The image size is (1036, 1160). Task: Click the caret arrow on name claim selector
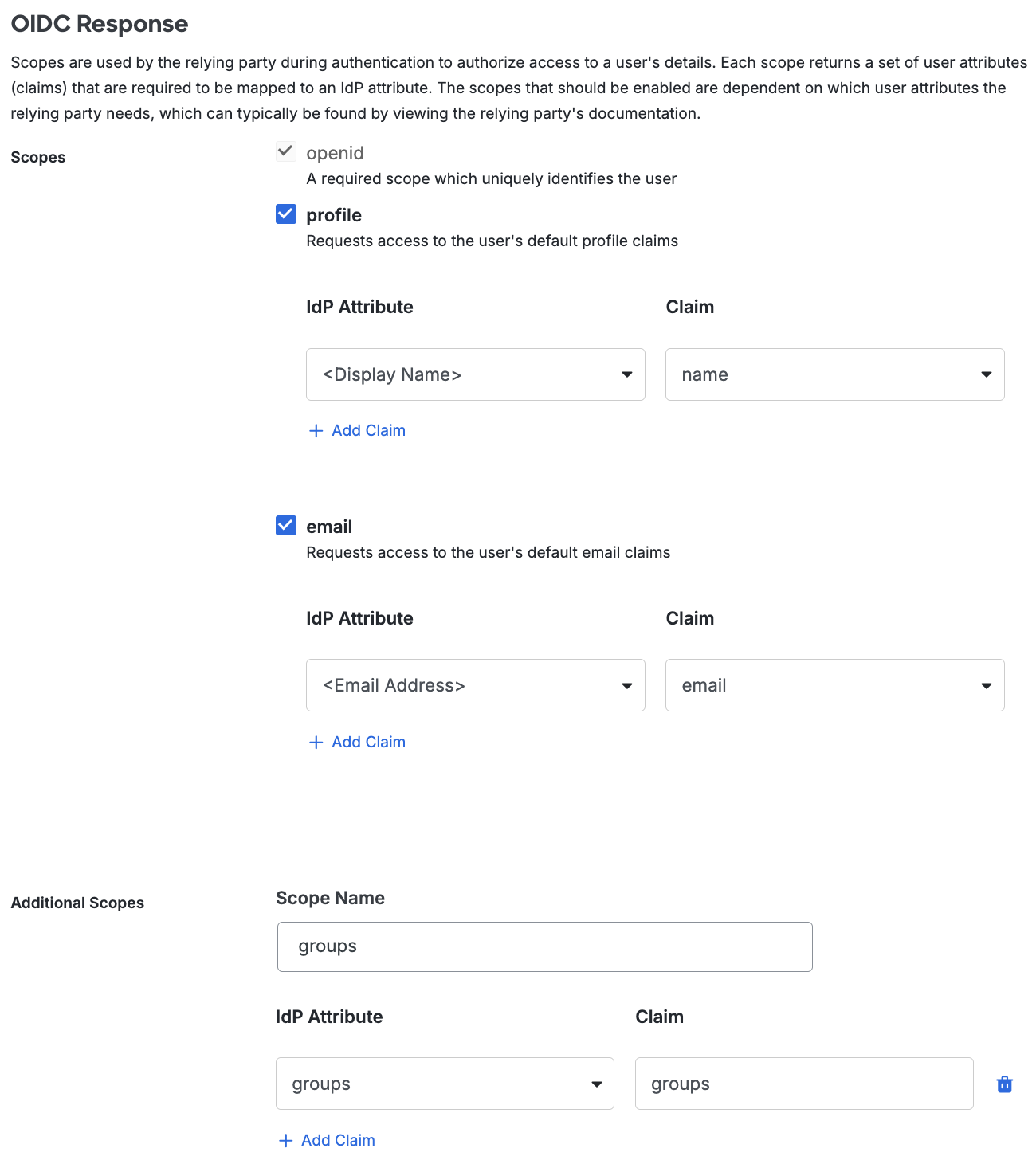tap(987, 374)
